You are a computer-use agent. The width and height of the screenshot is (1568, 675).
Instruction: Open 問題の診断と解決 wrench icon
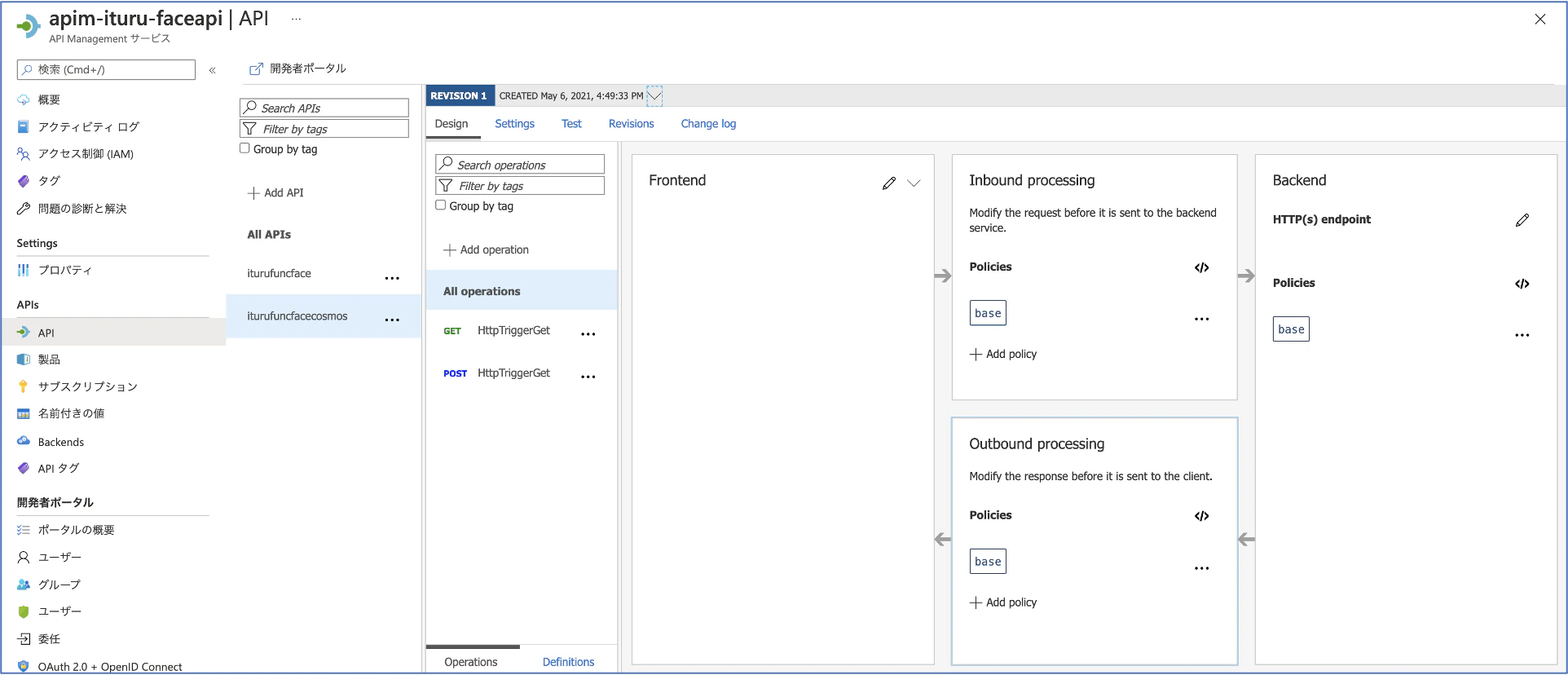(x=24, y=209)
